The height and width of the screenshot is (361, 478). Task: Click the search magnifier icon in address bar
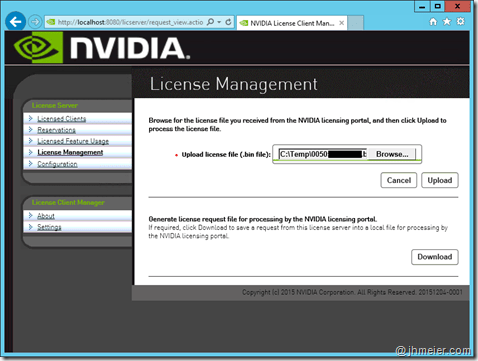[210, 22]
